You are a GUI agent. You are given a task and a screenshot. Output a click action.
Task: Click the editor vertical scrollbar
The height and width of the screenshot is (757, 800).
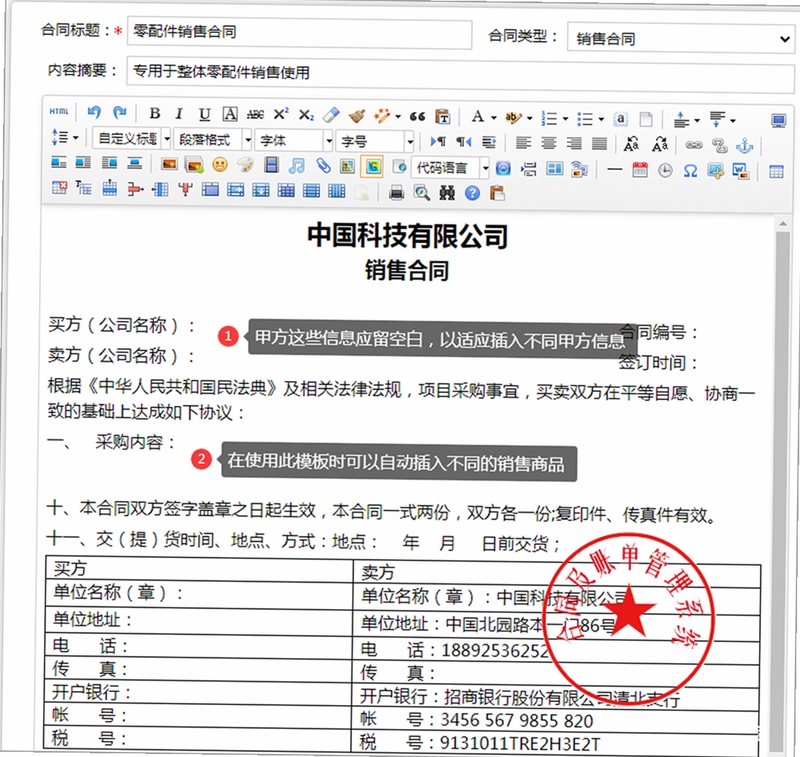(x=783, y=485)
